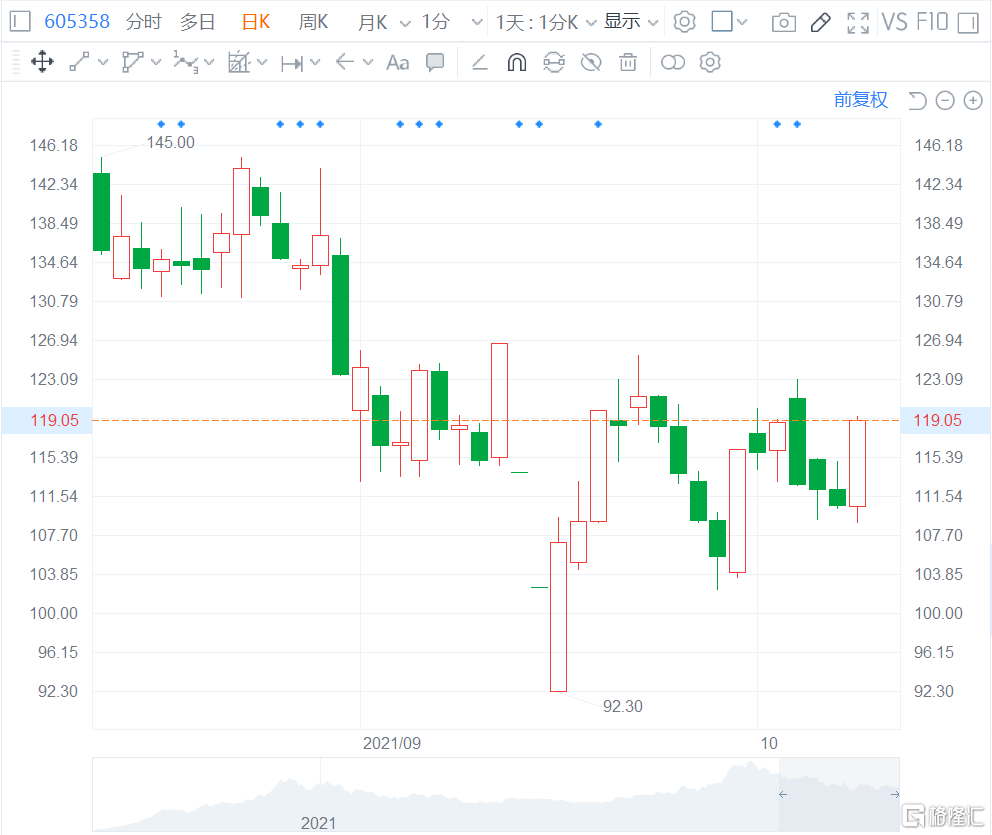
Task: Expand the dropdown arrow next to 1分
Action: pos(477,23)
